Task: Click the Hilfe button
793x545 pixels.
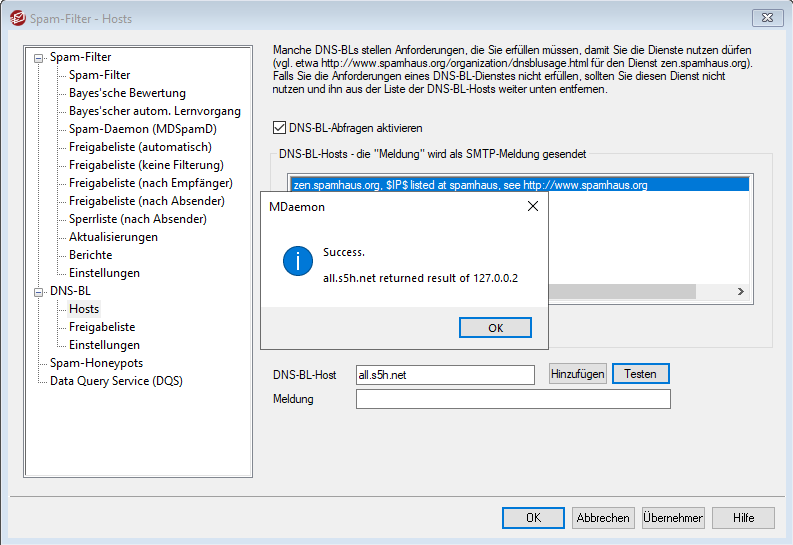Action: (743, 518)
